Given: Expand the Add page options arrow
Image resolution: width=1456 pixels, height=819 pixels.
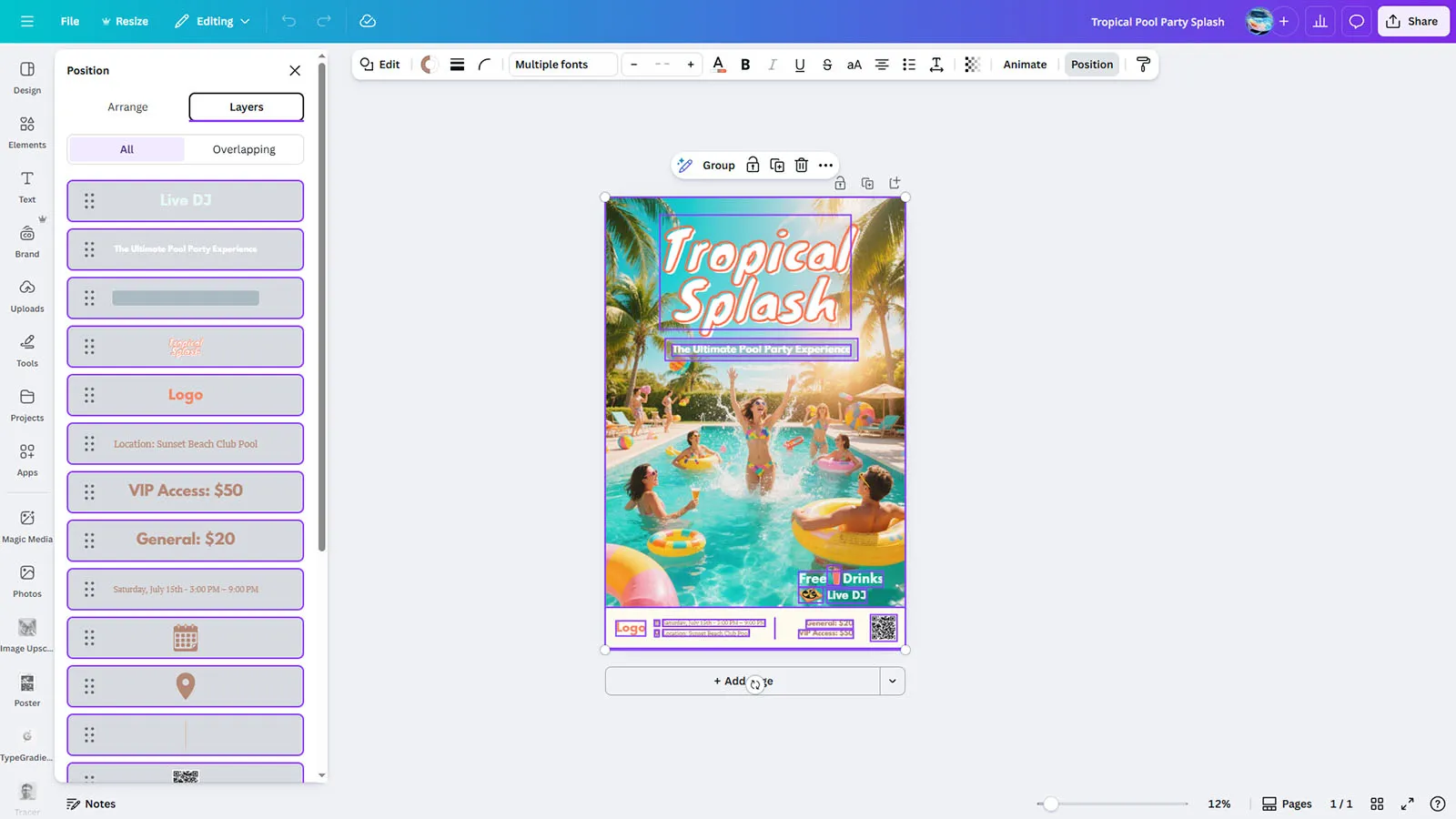Looking at the screenshot, I should click(x=892, y=681).
